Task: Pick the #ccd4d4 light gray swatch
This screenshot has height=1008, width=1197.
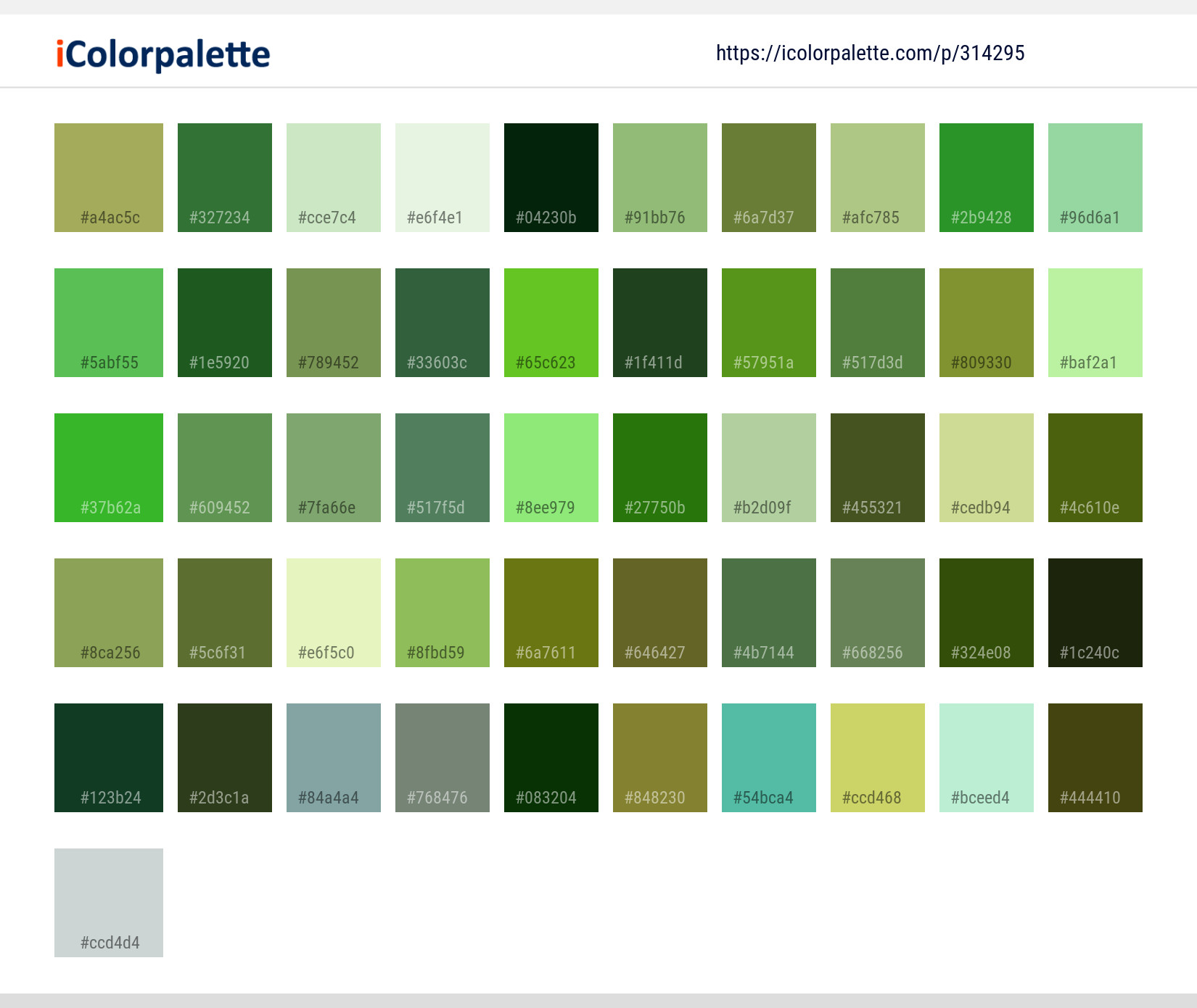Action: 109,903
